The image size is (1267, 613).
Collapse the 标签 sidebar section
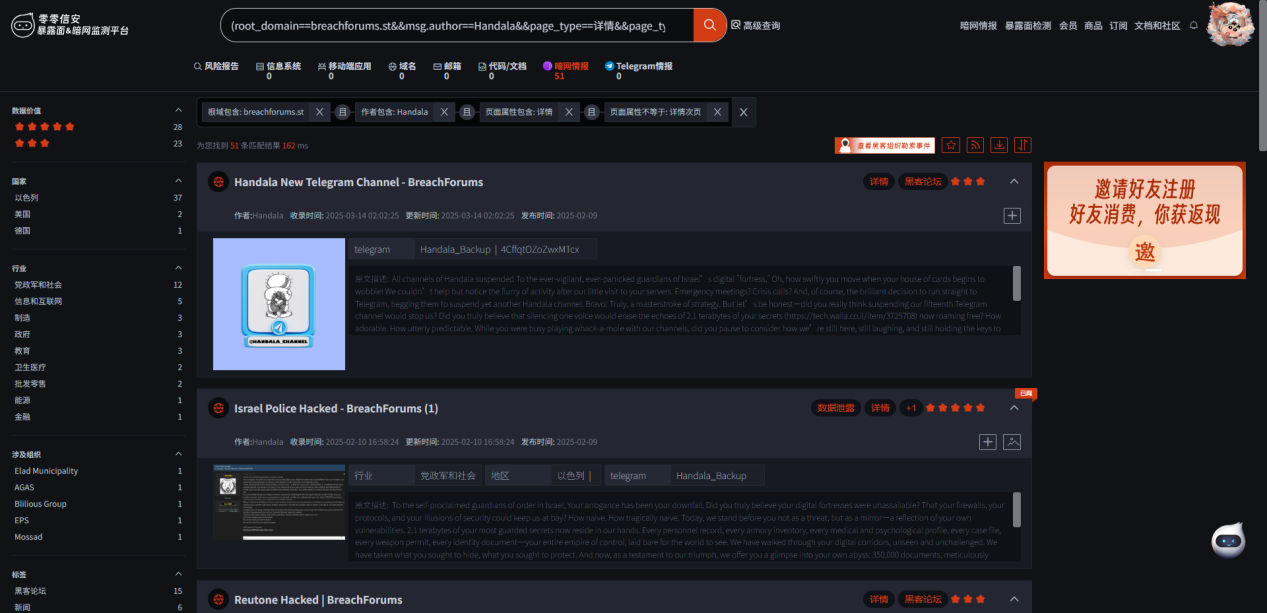(179, 574)
